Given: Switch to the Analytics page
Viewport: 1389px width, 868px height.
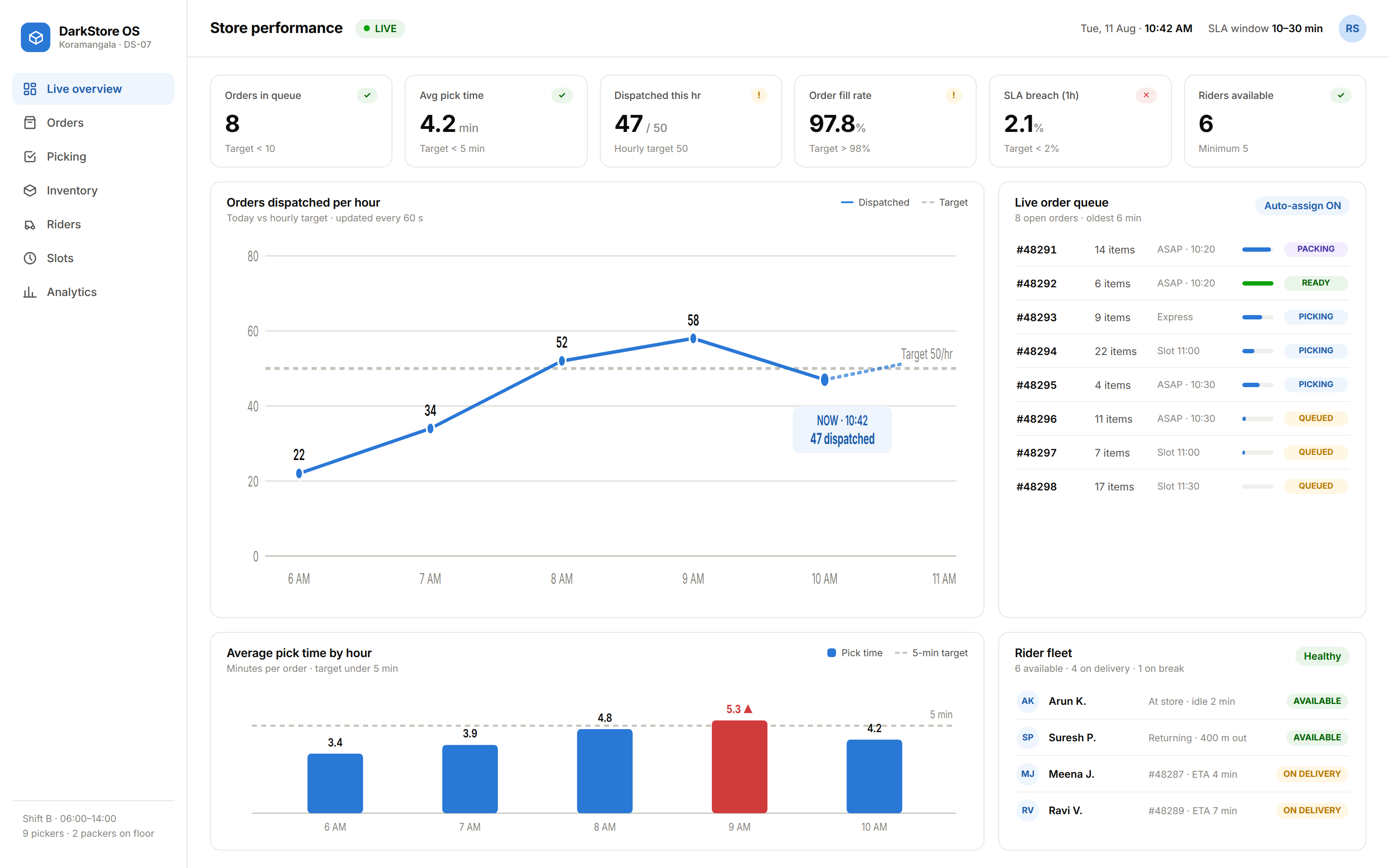Looking at the screenshot, I should 93,292.
